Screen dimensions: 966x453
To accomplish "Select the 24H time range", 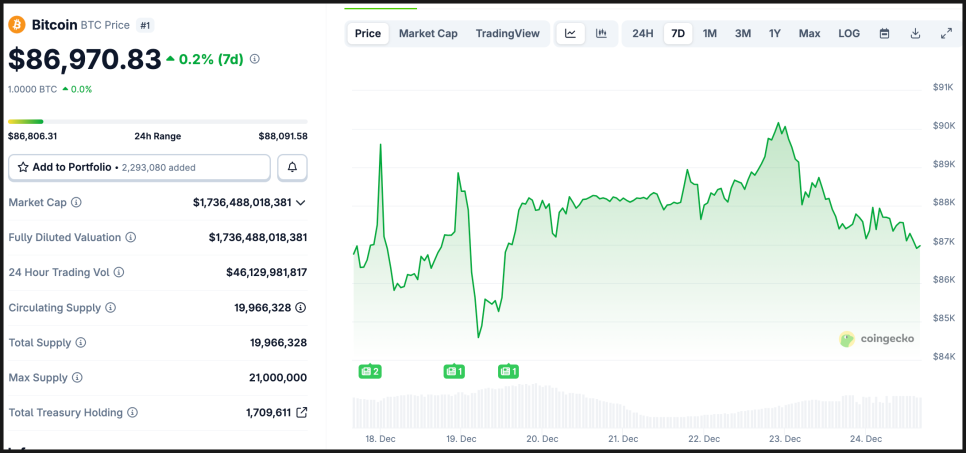I will point(642,33).
